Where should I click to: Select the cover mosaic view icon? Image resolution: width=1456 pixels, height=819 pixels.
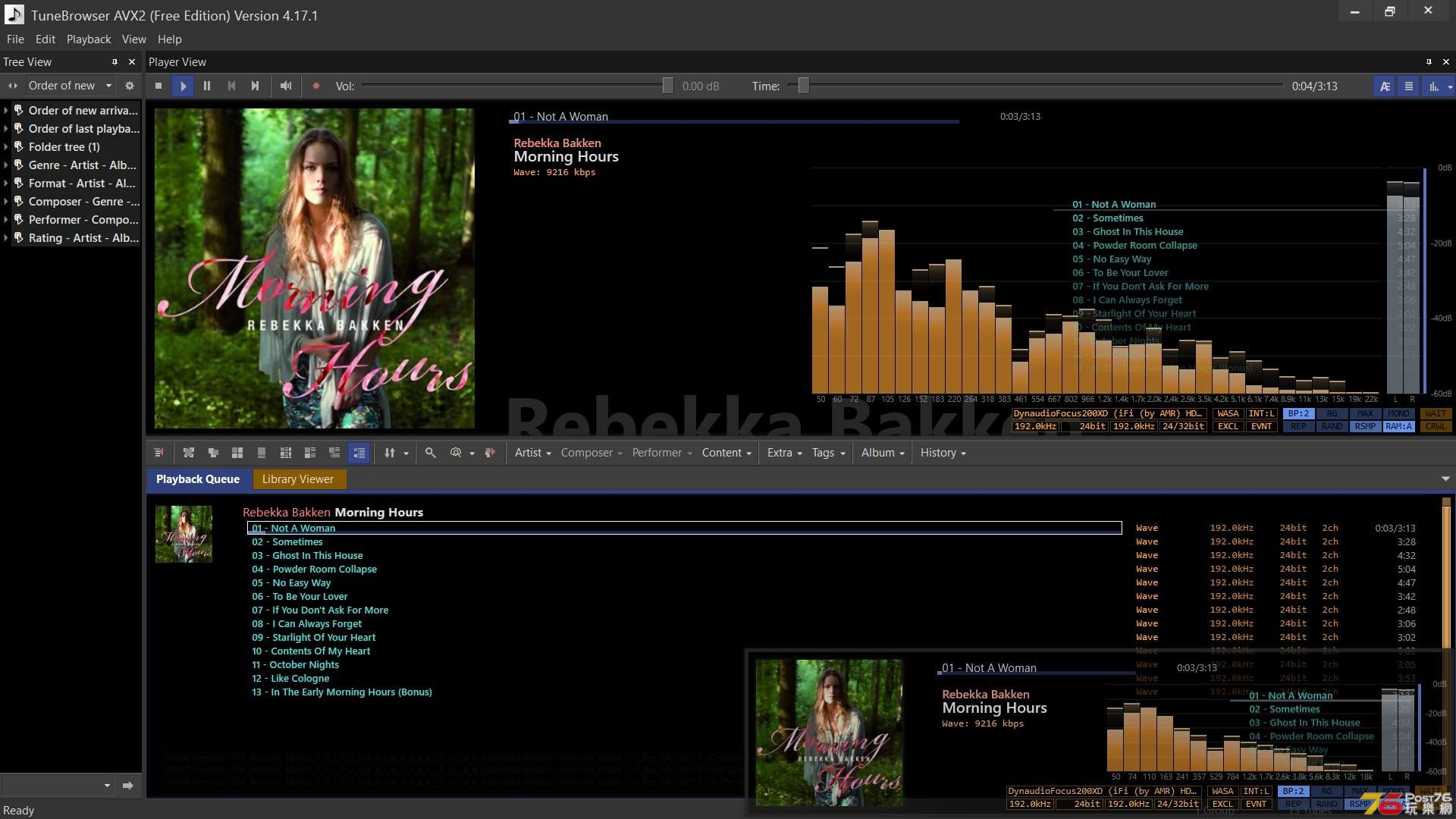(x=189, y=453)
